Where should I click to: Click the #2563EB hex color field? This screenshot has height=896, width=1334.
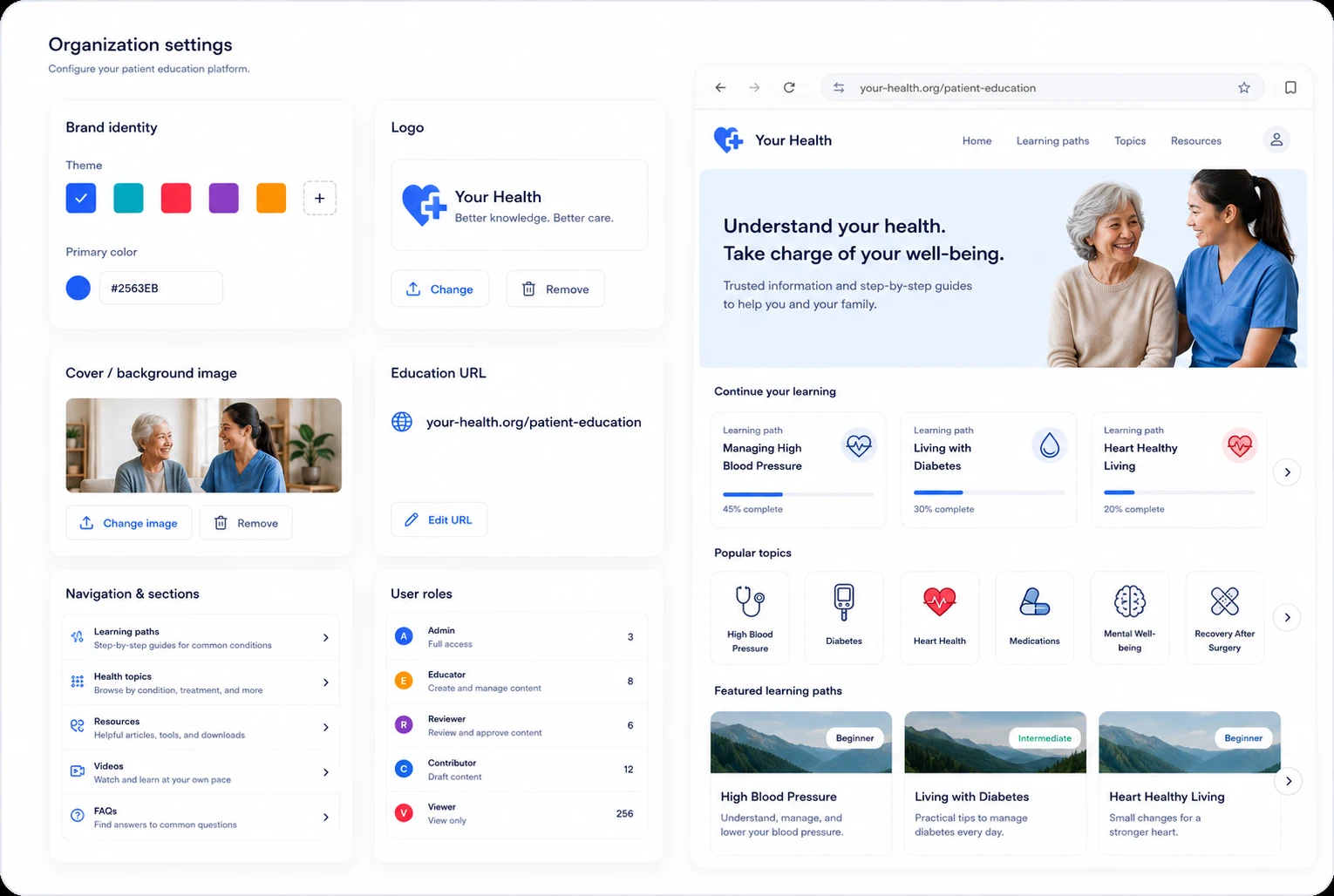[161, 288]
